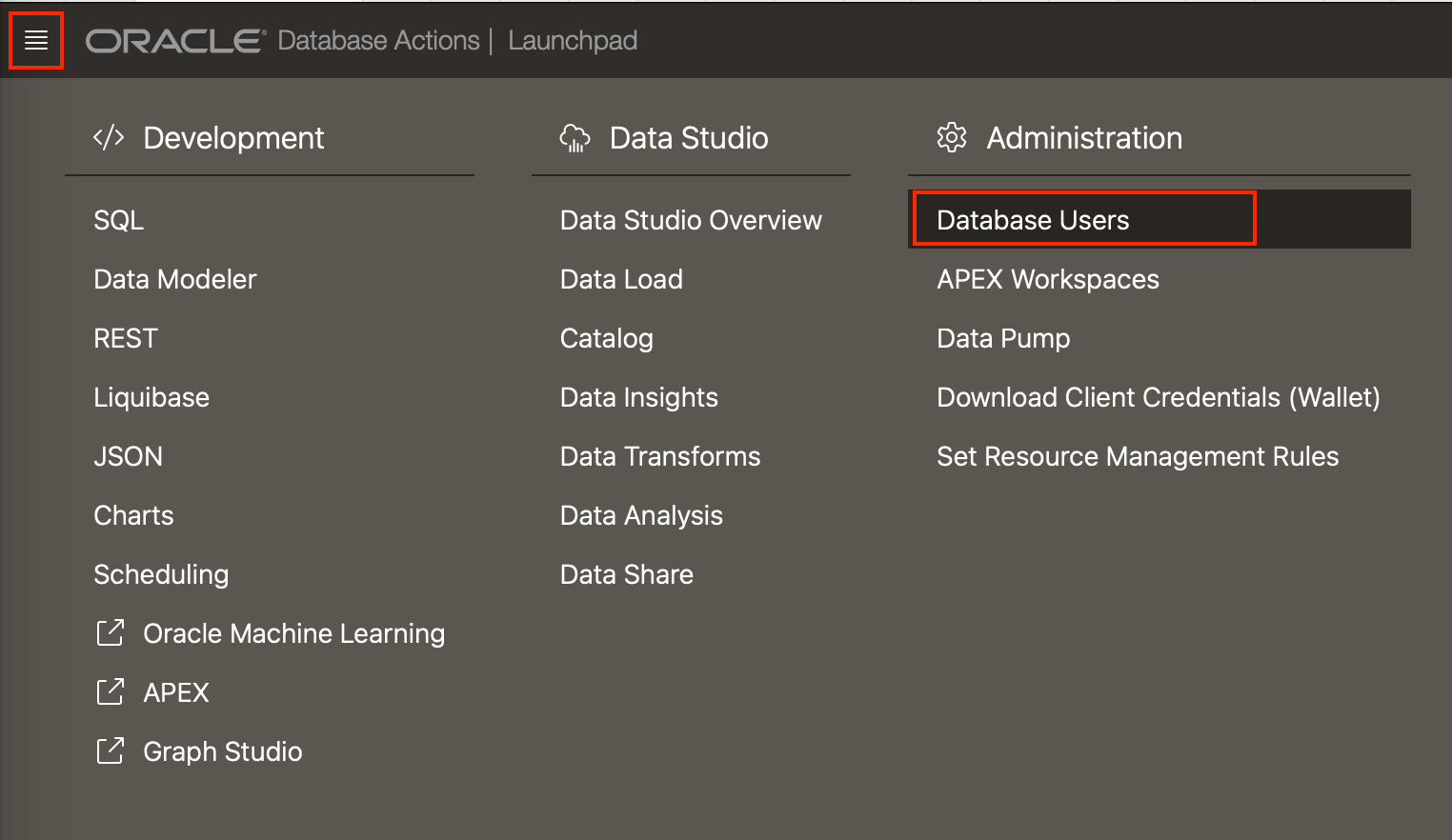
Task: Click the APEX external-link icon
Action: click(x=111, y=692)
